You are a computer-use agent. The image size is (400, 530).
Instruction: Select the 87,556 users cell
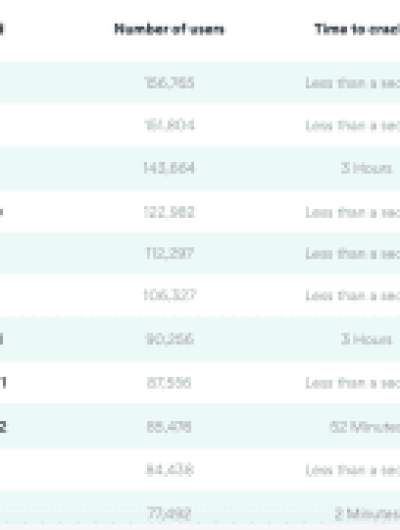(x=169, y=383)
